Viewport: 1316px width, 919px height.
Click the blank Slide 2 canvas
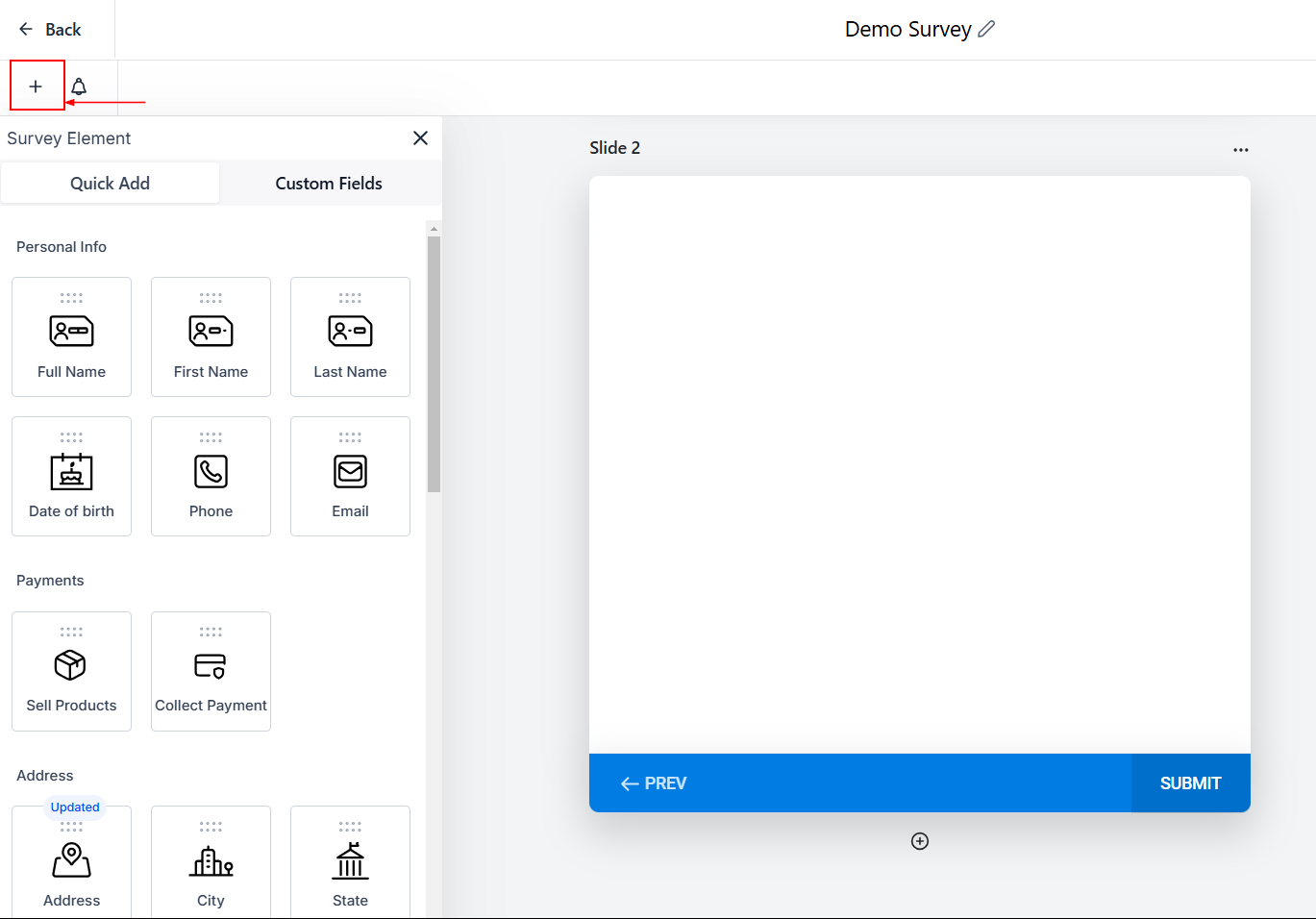(920, 464)
